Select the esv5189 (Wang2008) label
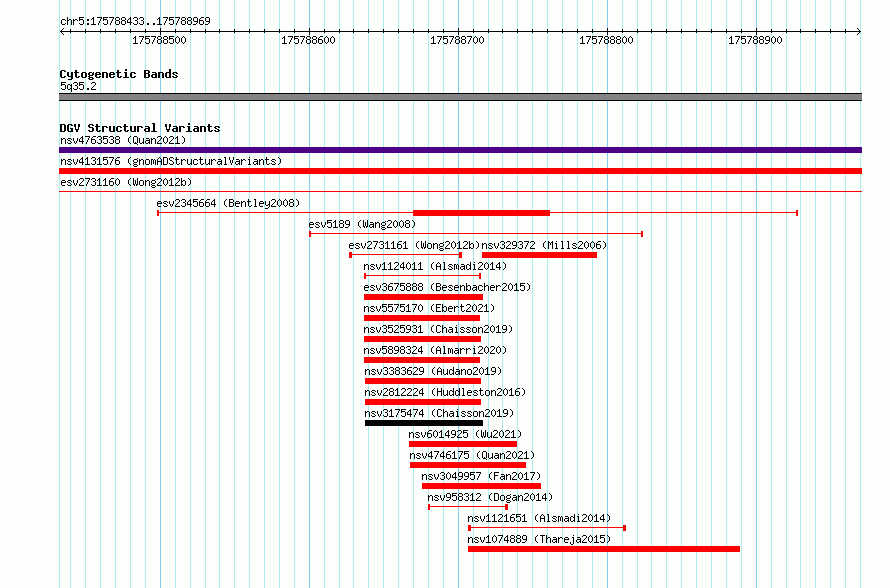Screen dimensions: 890x588 point(362,224)
